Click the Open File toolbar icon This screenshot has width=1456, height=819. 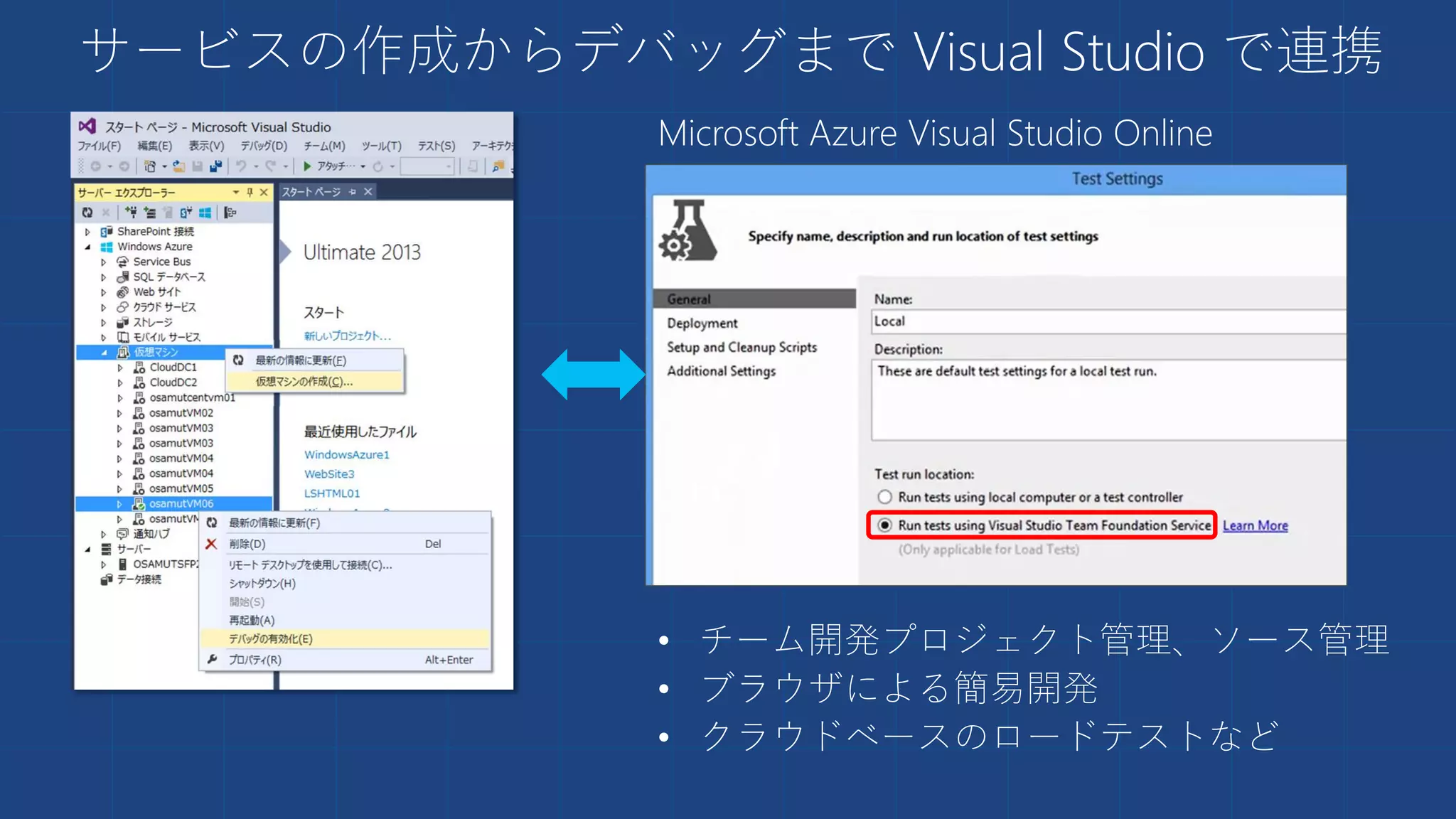click(179, 166)
